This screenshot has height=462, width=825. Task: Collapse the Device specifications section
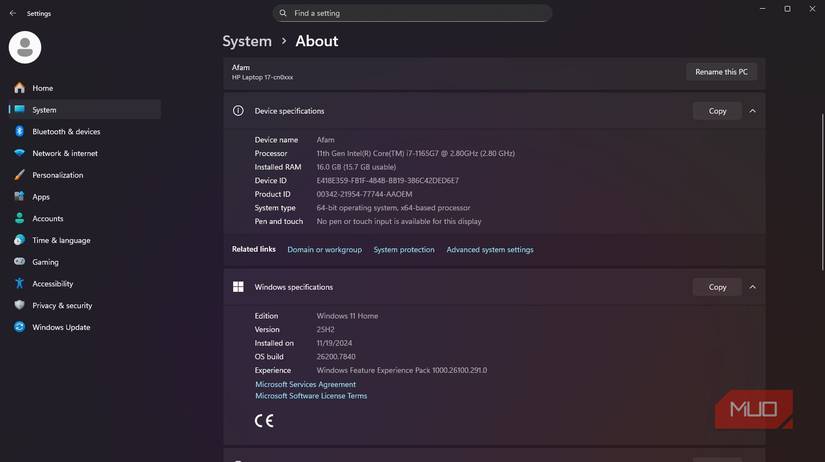pos(752,111)
